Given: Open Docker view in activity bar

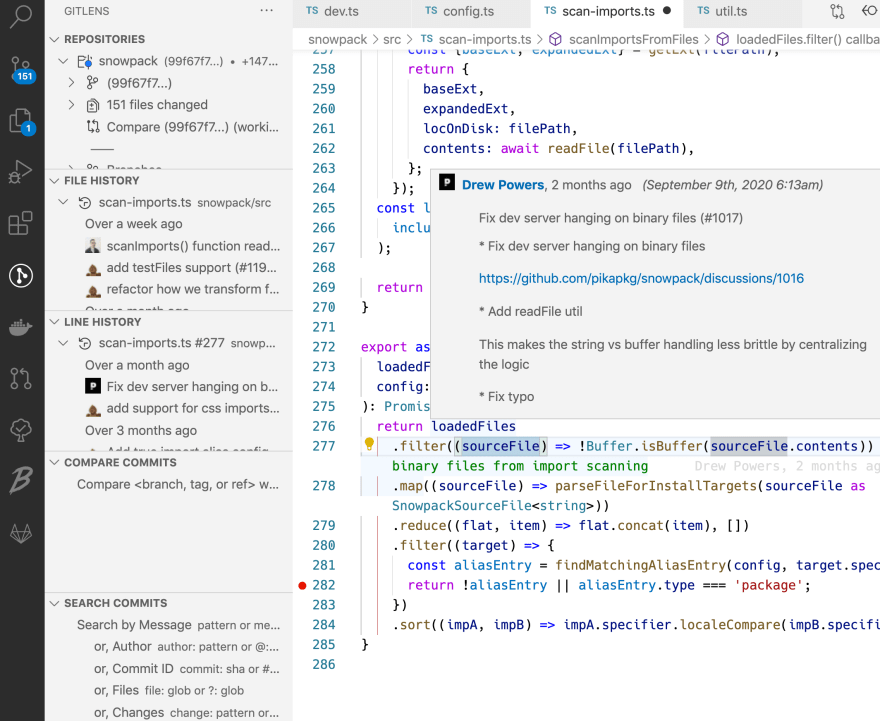Looking at the screenshot, I should click(x=21, y=327).
